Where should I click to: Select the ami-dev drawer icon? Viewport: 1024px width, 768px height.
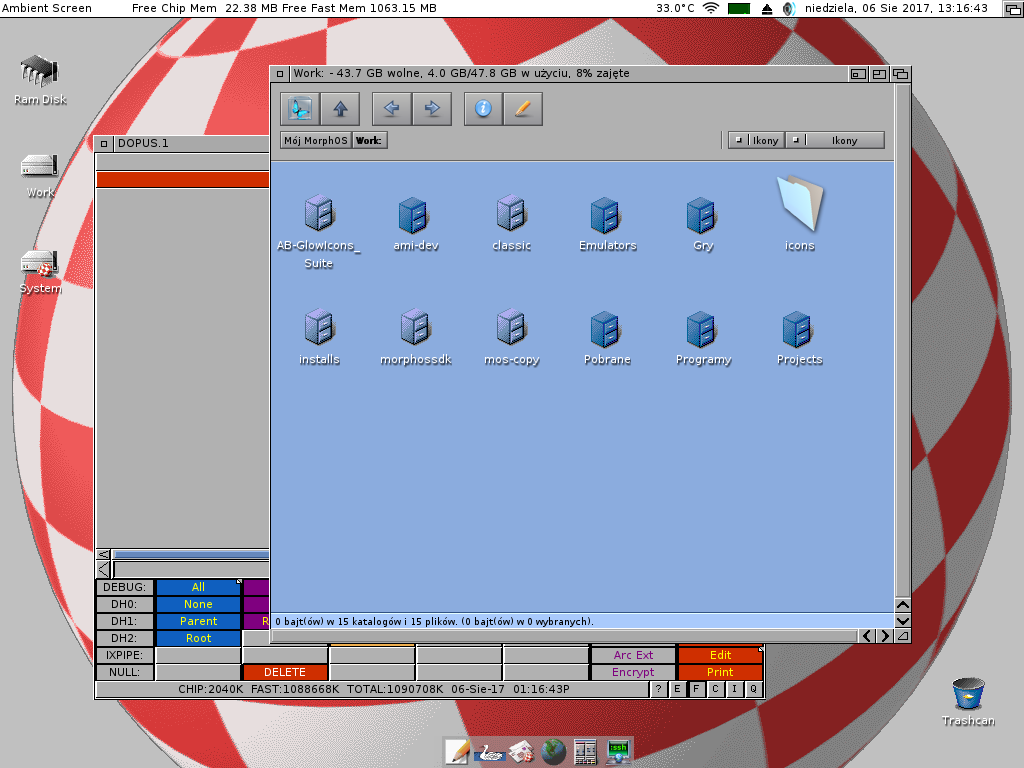pos(415,223)
